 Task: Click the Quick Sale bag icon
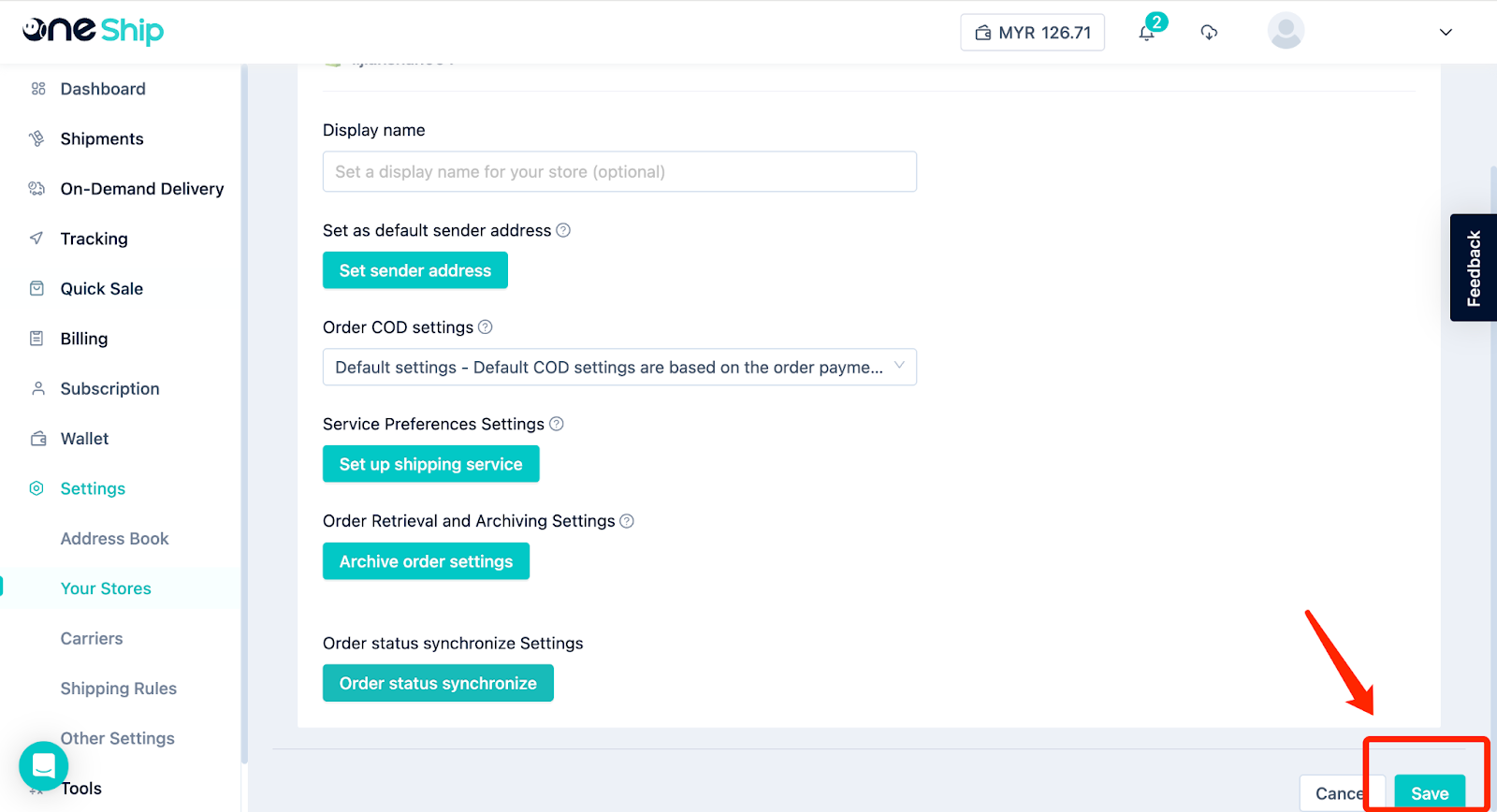37,288
